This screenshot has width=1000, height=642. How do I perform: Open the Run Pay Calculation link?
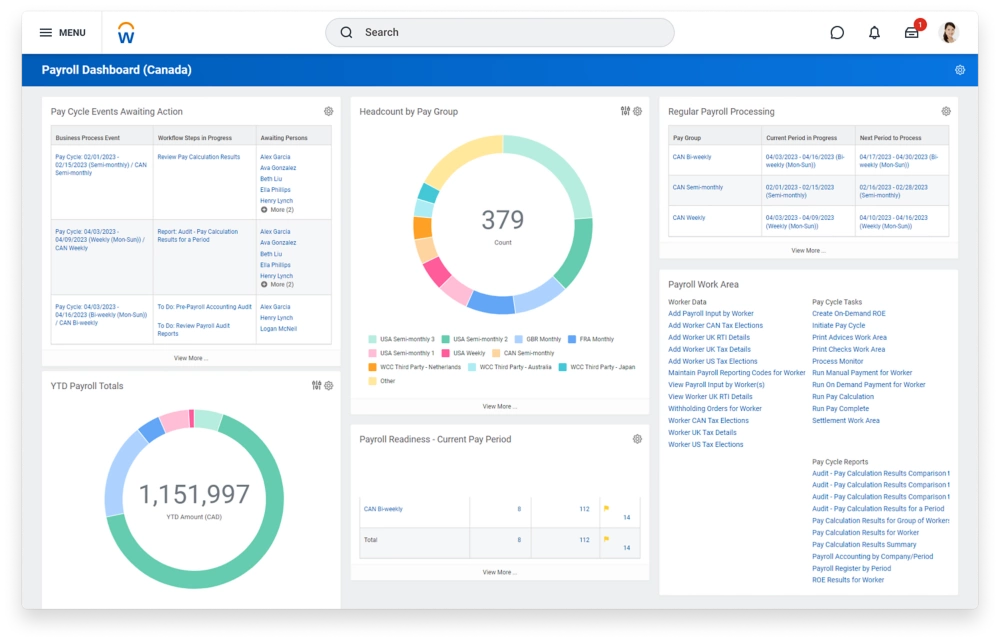[x=843, y=397]
